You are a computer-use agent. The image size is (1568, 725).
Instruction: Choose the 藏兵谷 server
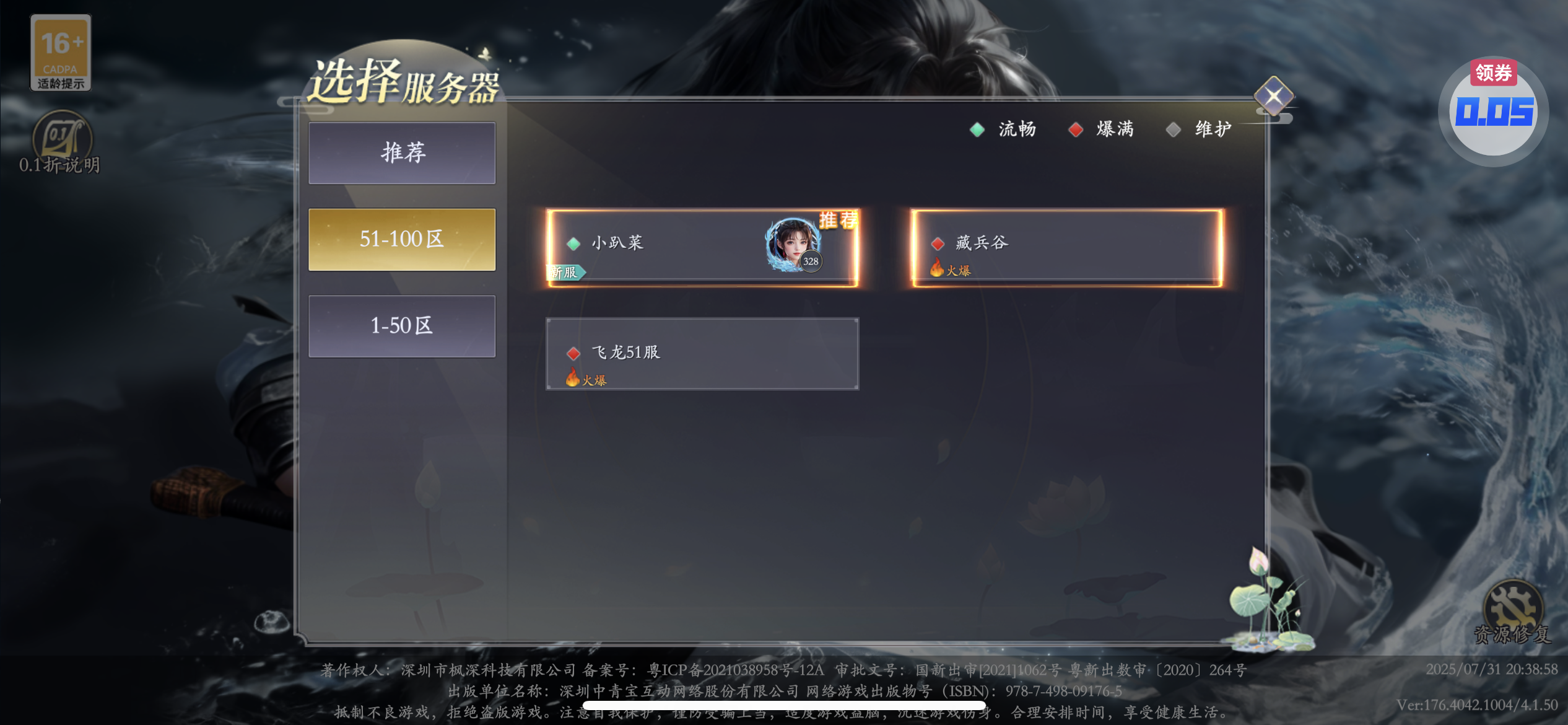(1067, 248)
